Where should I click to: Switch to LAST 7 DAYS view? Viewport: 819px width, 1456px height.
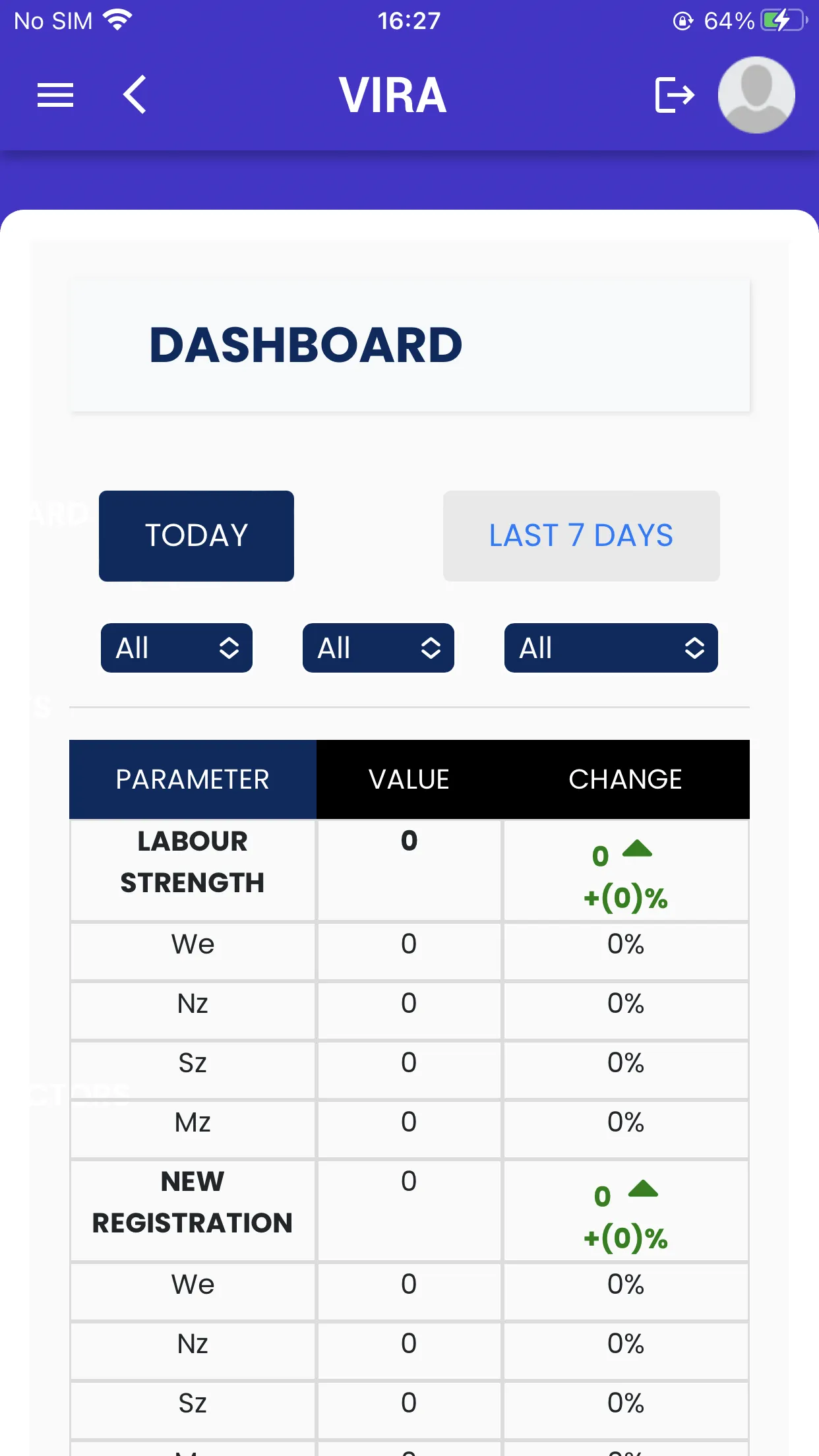(x=581, y=535)
